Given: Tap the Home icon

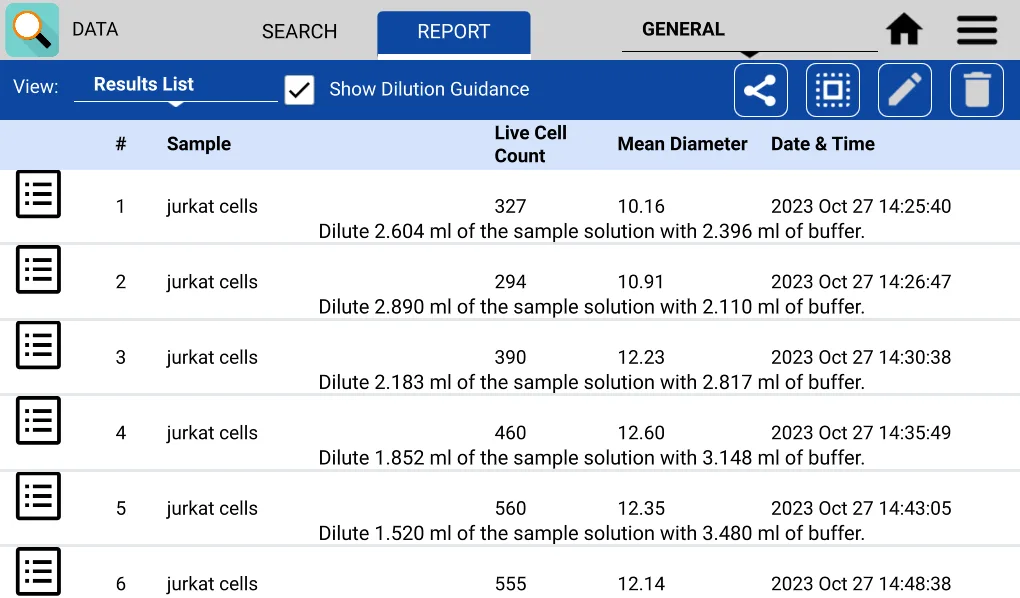Looking at the screenshot, I should 903,30.
